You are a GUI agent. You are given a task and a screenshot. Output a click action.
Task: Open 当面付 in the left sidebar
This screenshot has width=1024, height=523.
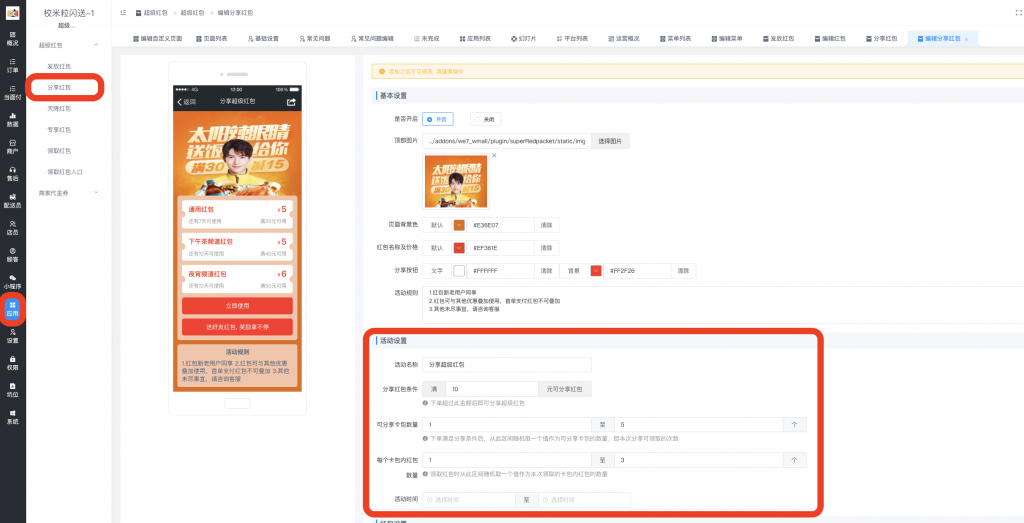[12, 93]
